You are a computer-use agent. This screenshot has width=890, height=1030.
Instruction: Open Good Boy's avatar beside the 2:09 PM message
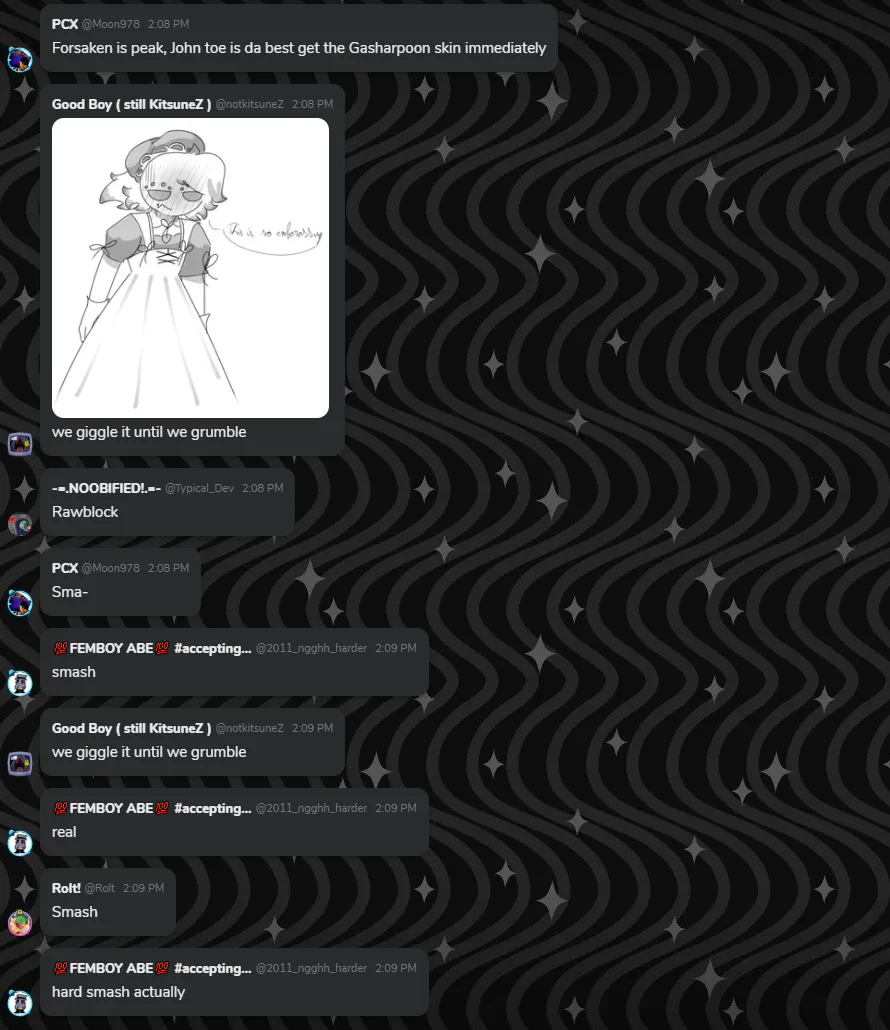20,763
